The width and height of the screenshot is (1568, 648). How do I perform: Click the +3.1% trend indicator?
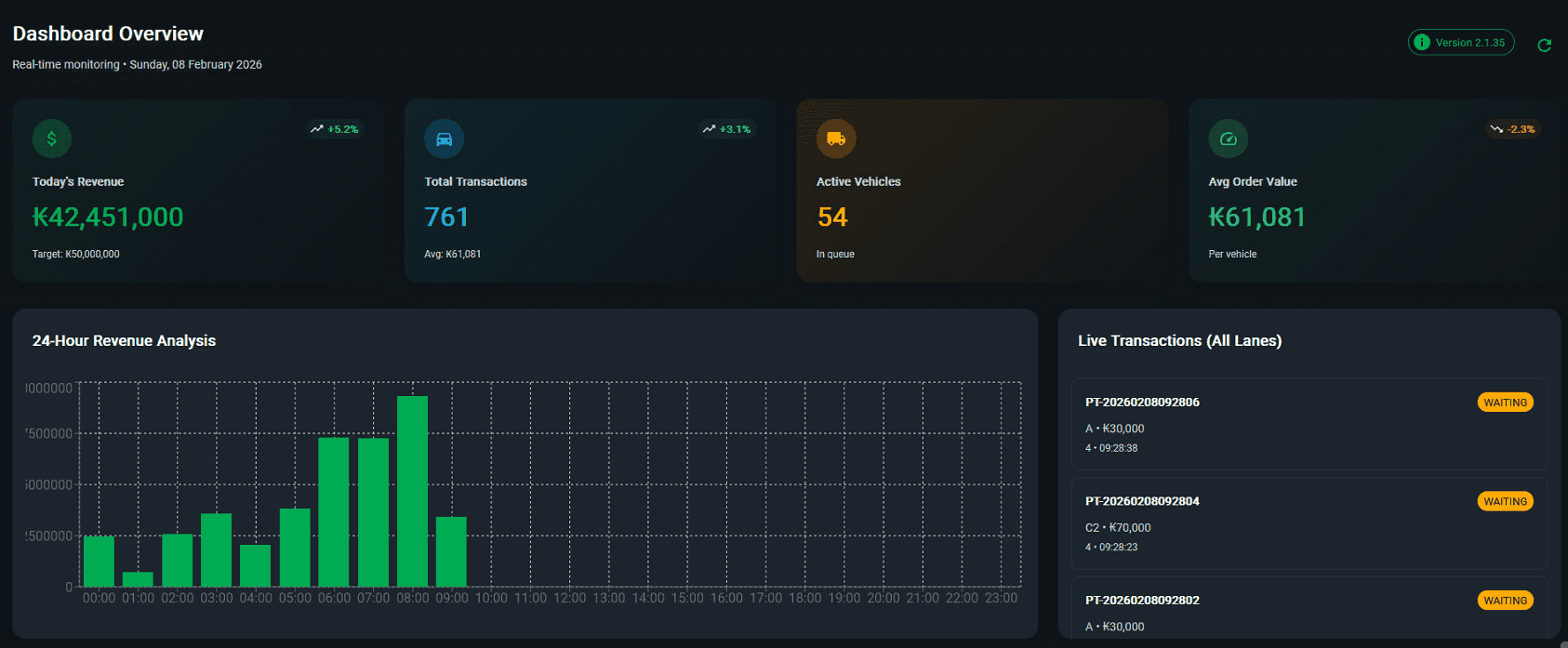coord(727,129)
